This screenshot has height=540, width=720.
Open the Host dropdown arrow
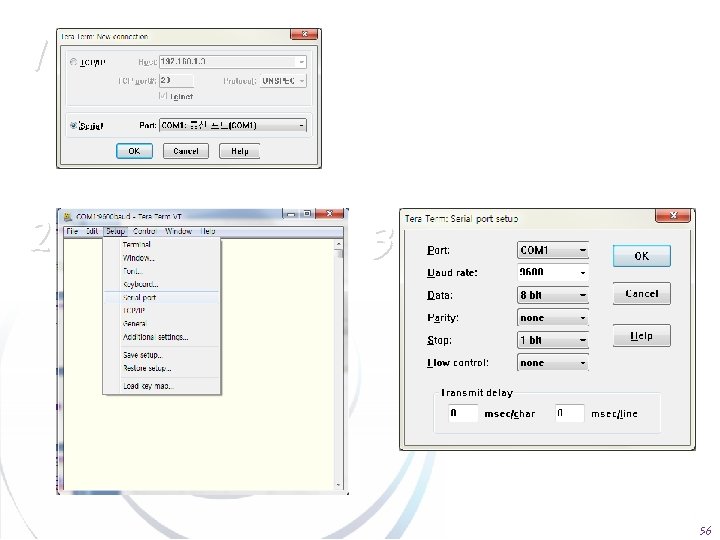(x=301, y=62)
